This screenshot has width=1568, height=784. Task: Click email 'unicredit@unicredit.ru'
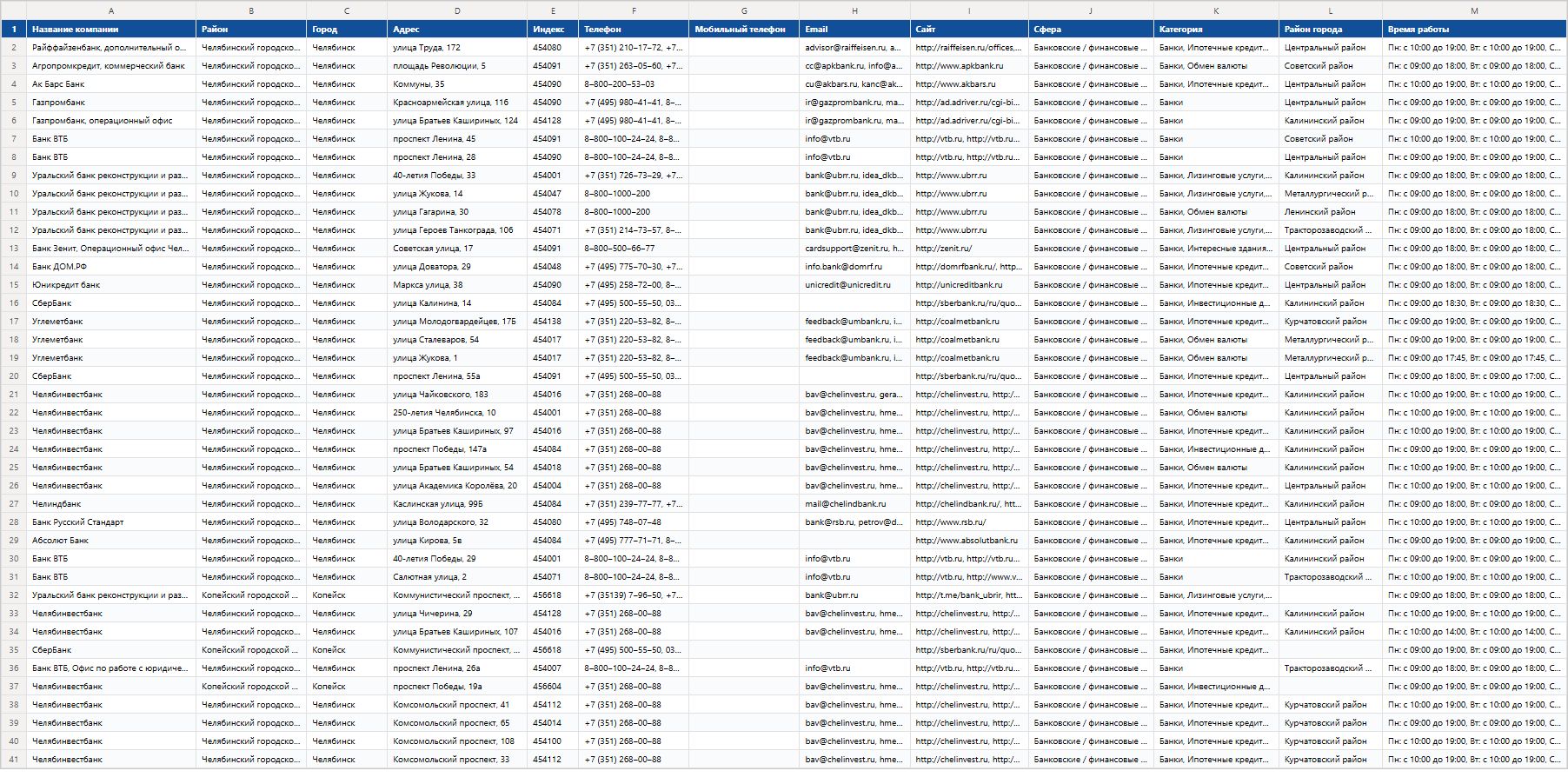click(x=855, y=285)
